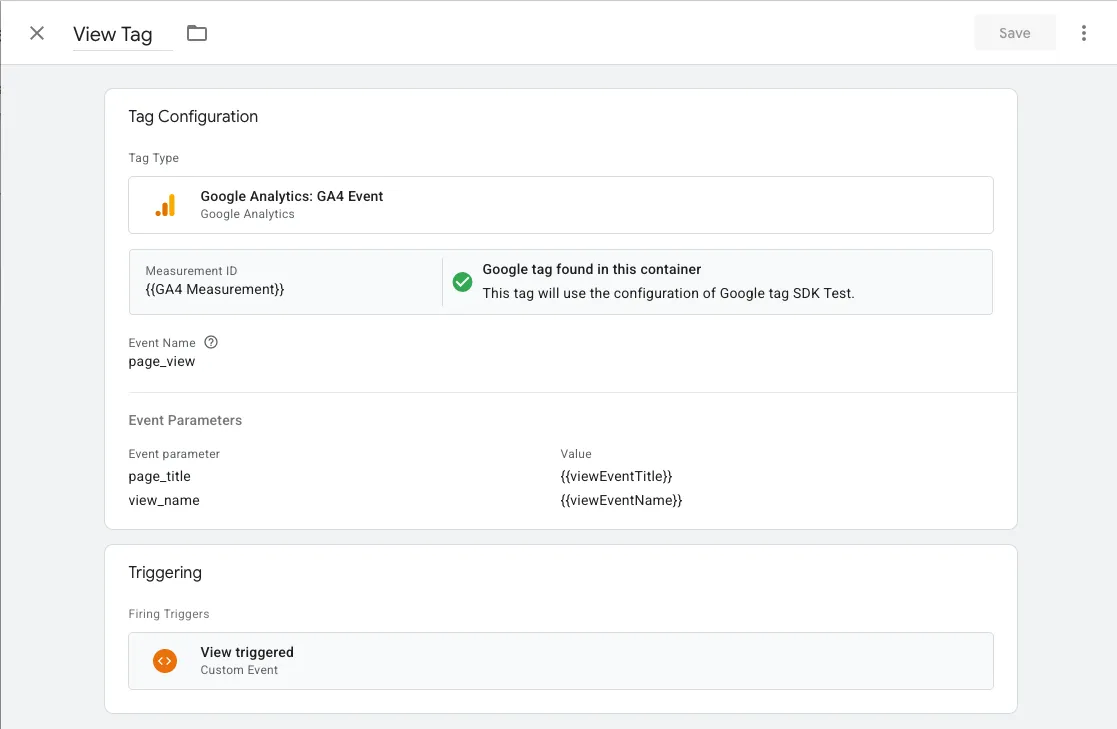
Task: Click the page_view event name value
Action: pyautogui.click(x=162, y=361)
